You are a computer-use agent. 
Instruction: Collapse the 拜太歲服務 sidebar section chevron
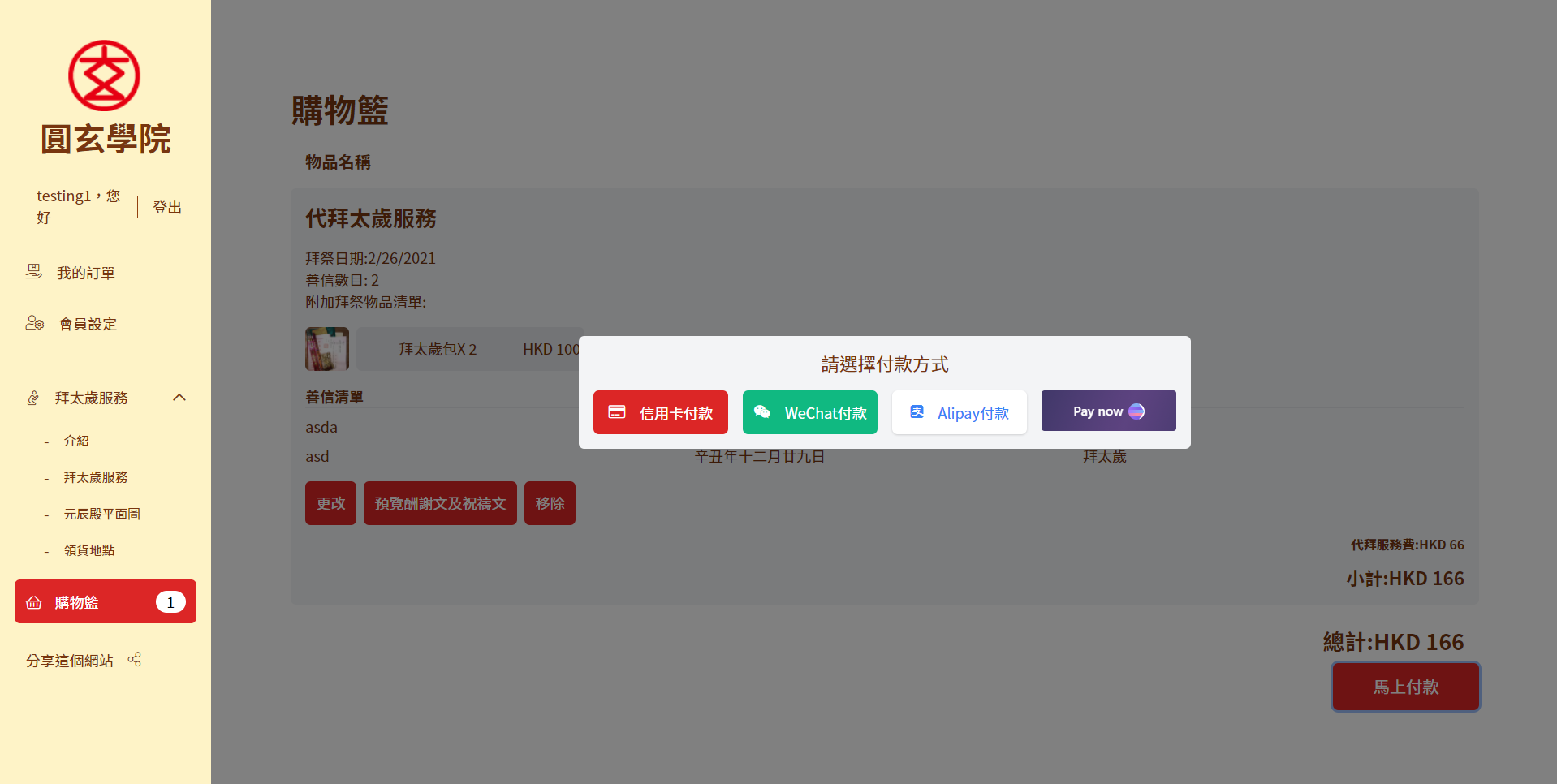[x=179, y=398]
